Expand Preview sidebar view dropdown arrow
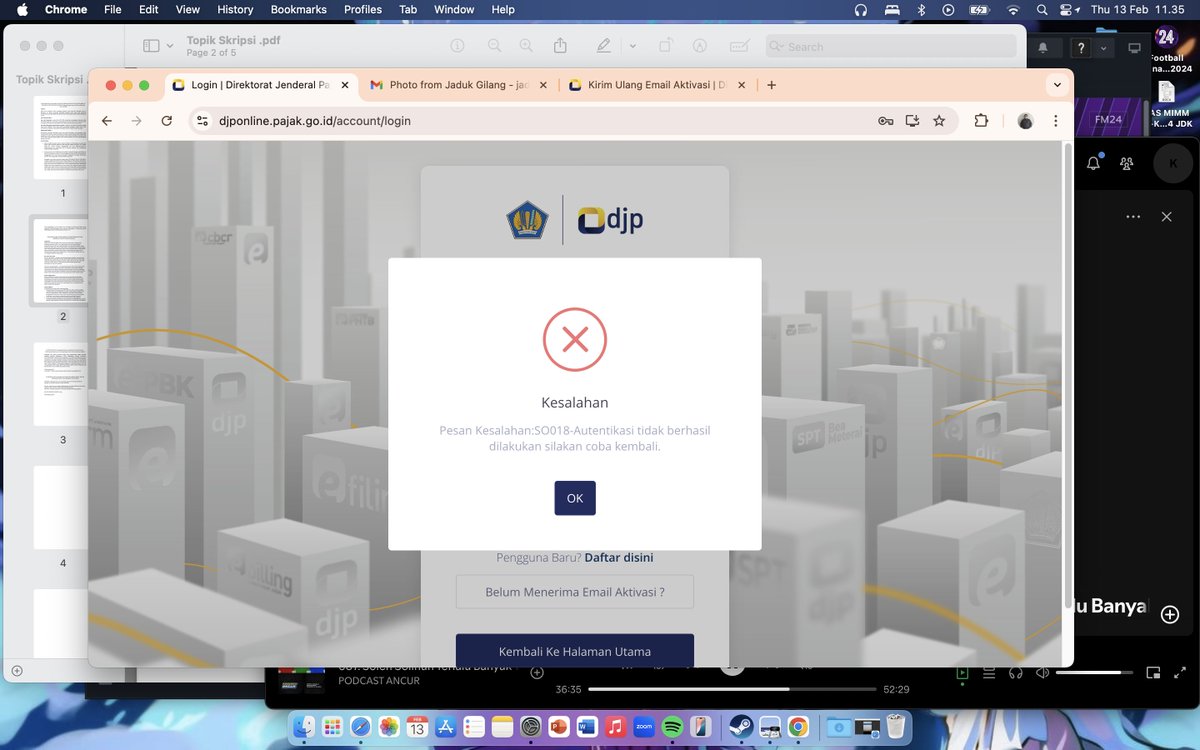The width and height of the screenshot is (1200, 750). (x=170, y=46)
